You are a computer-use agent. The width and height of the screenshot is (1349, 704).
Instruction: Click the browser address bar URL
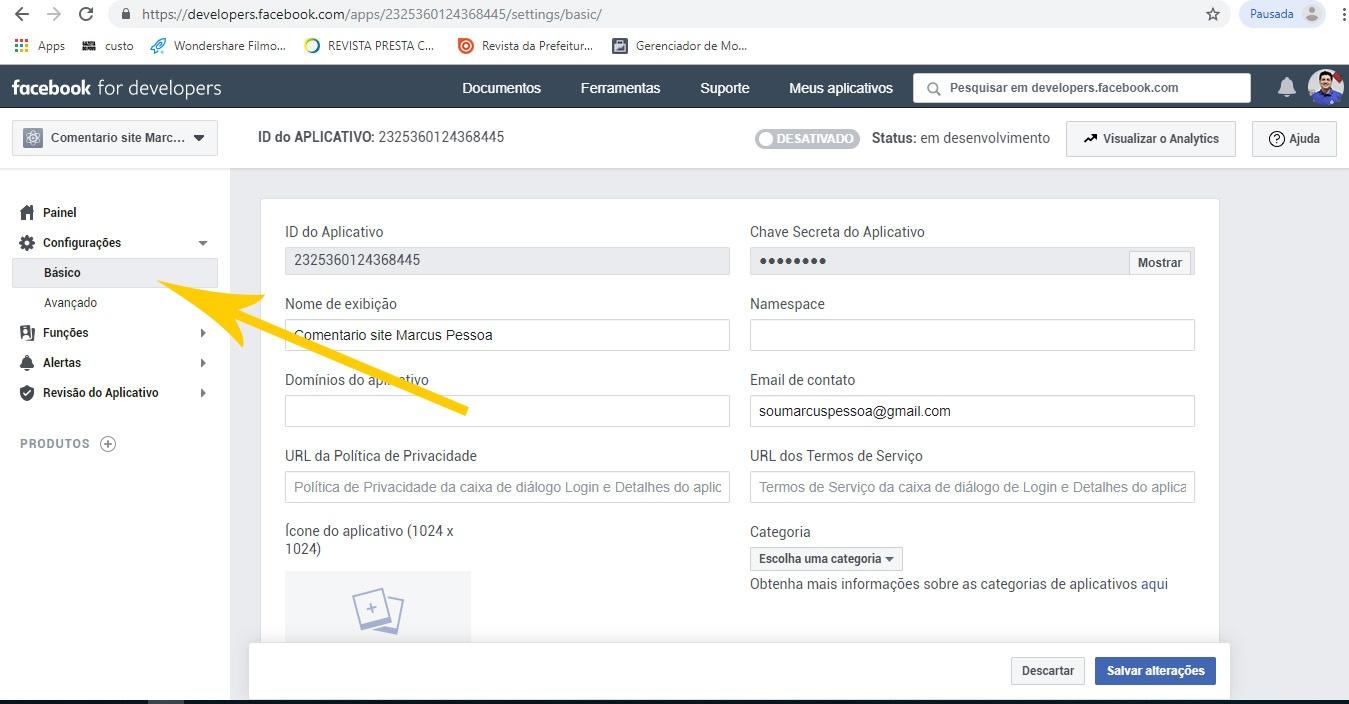click(x=372, y=14)
